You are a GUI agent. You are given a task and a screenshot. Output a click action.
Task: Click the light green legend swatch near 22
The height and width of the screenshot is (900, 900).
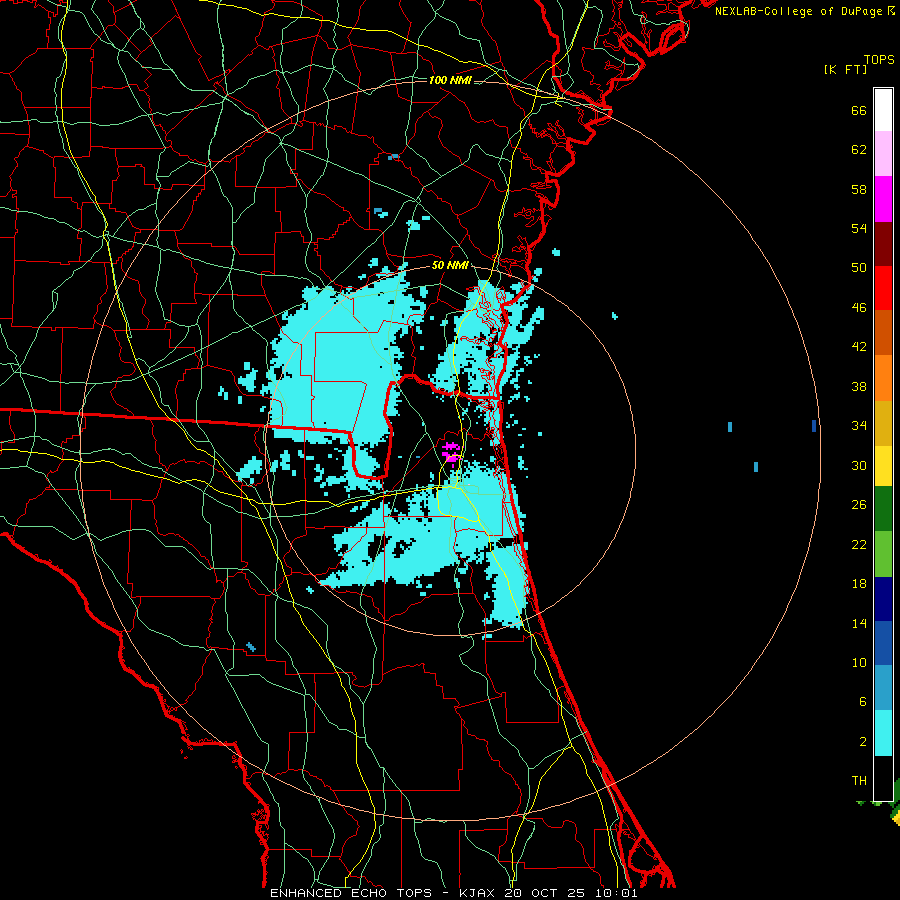[x=883, y=553]
